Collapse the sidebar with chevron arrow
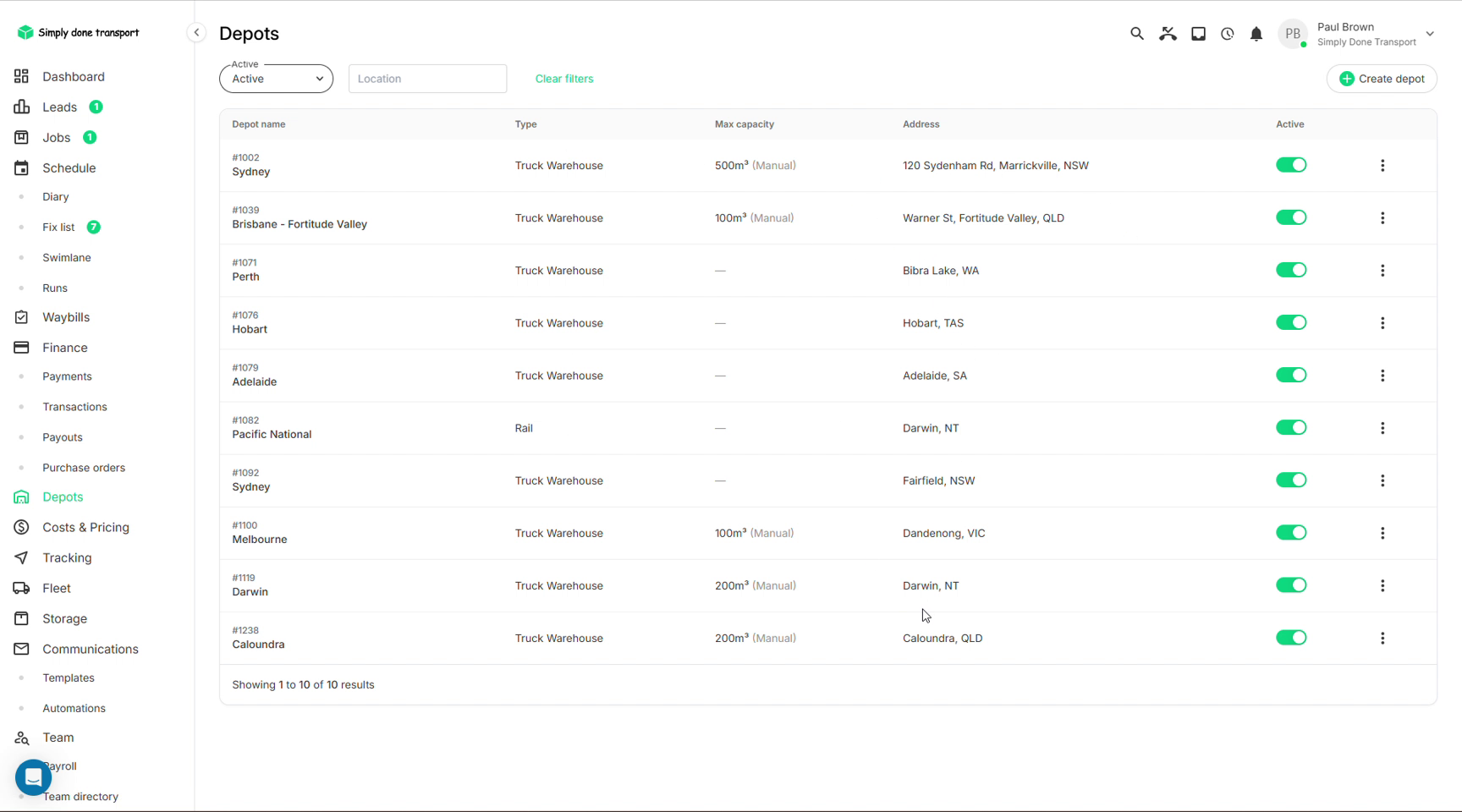Screen dimensions: 1462x812 196,33
